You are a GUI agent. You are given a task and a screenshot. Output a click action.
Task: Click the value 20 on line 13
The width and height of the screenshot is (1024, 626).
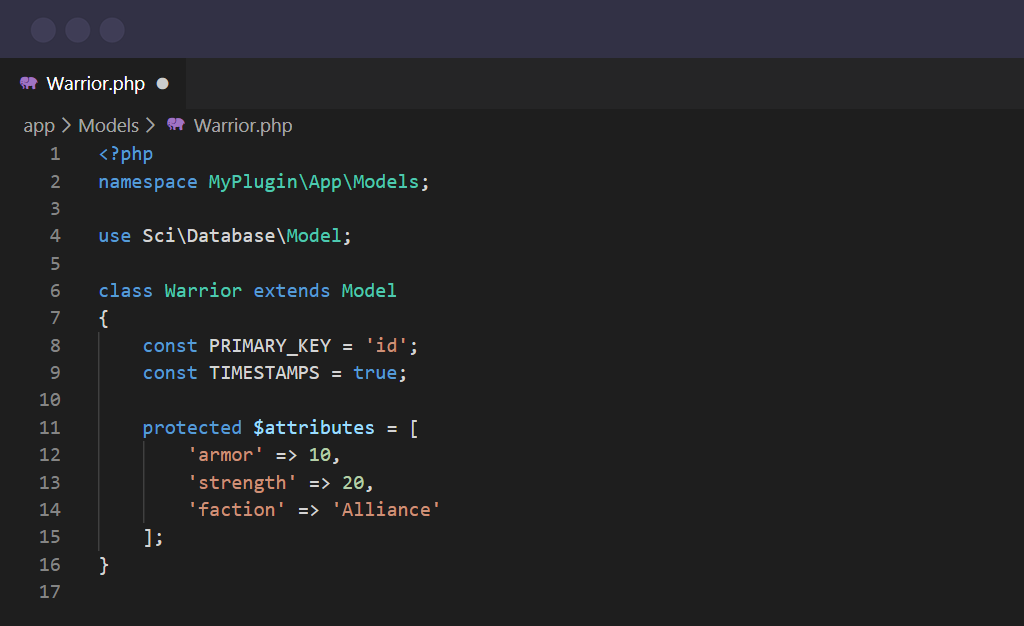tap(353, 482)
